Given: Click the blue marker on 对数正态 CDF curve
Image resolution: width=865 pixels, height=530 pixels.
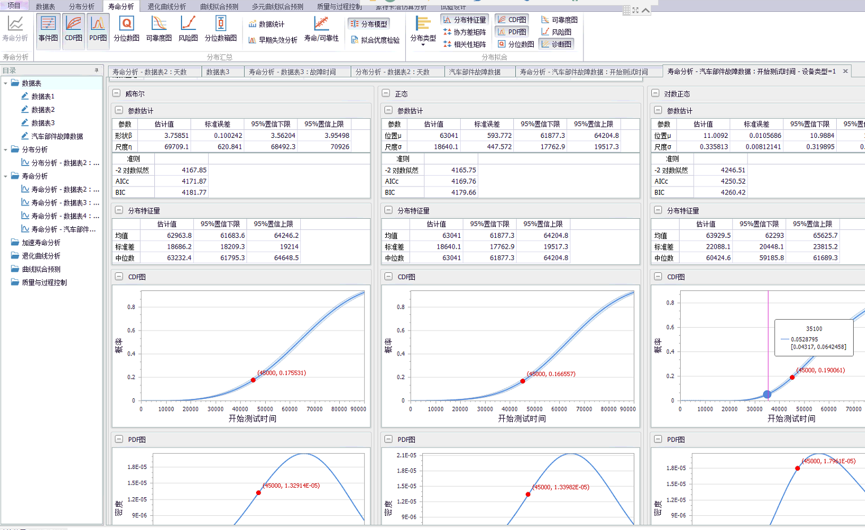Looking at the screenshot, I should click(x=767, y=394).
